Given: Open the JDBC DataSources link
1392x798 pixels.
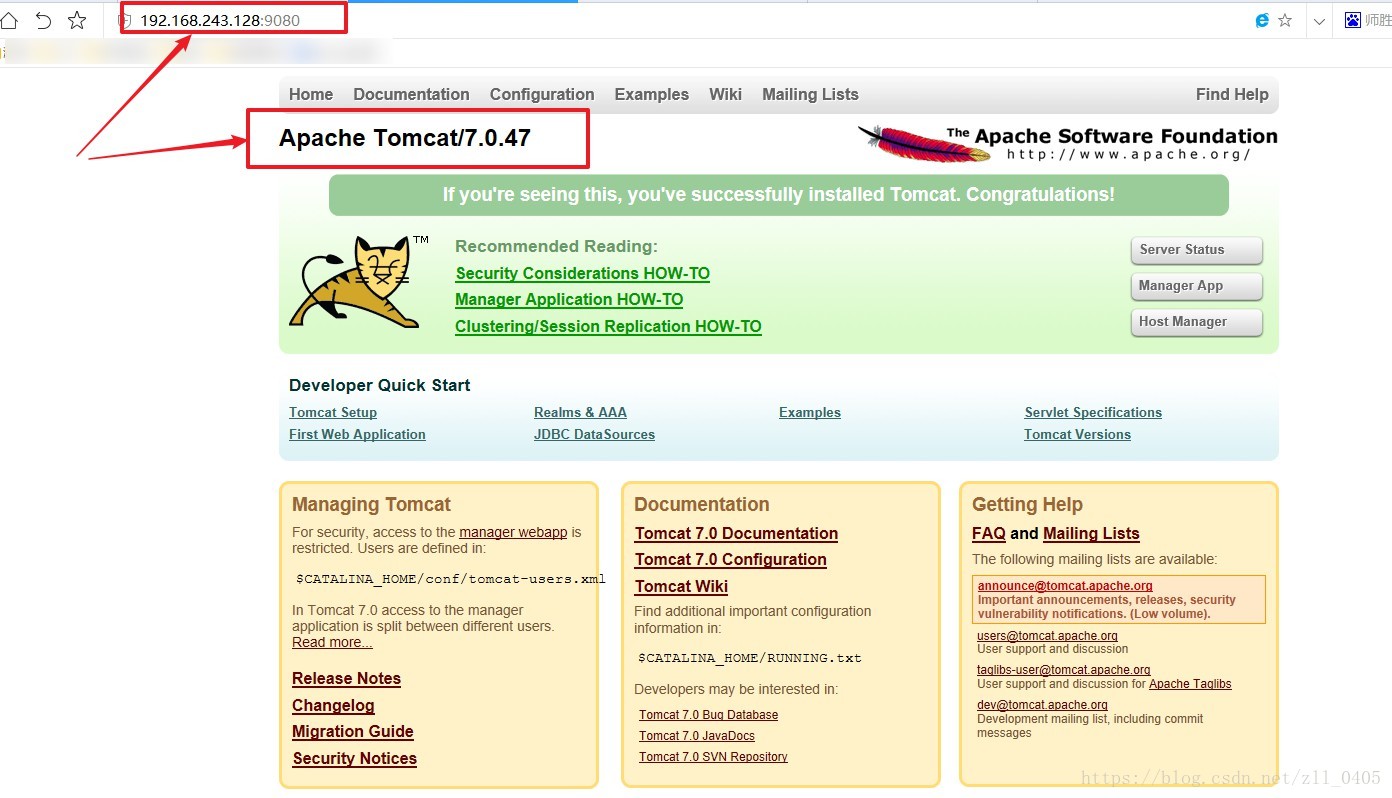Looking at the screenshot, I should (594, 434).
